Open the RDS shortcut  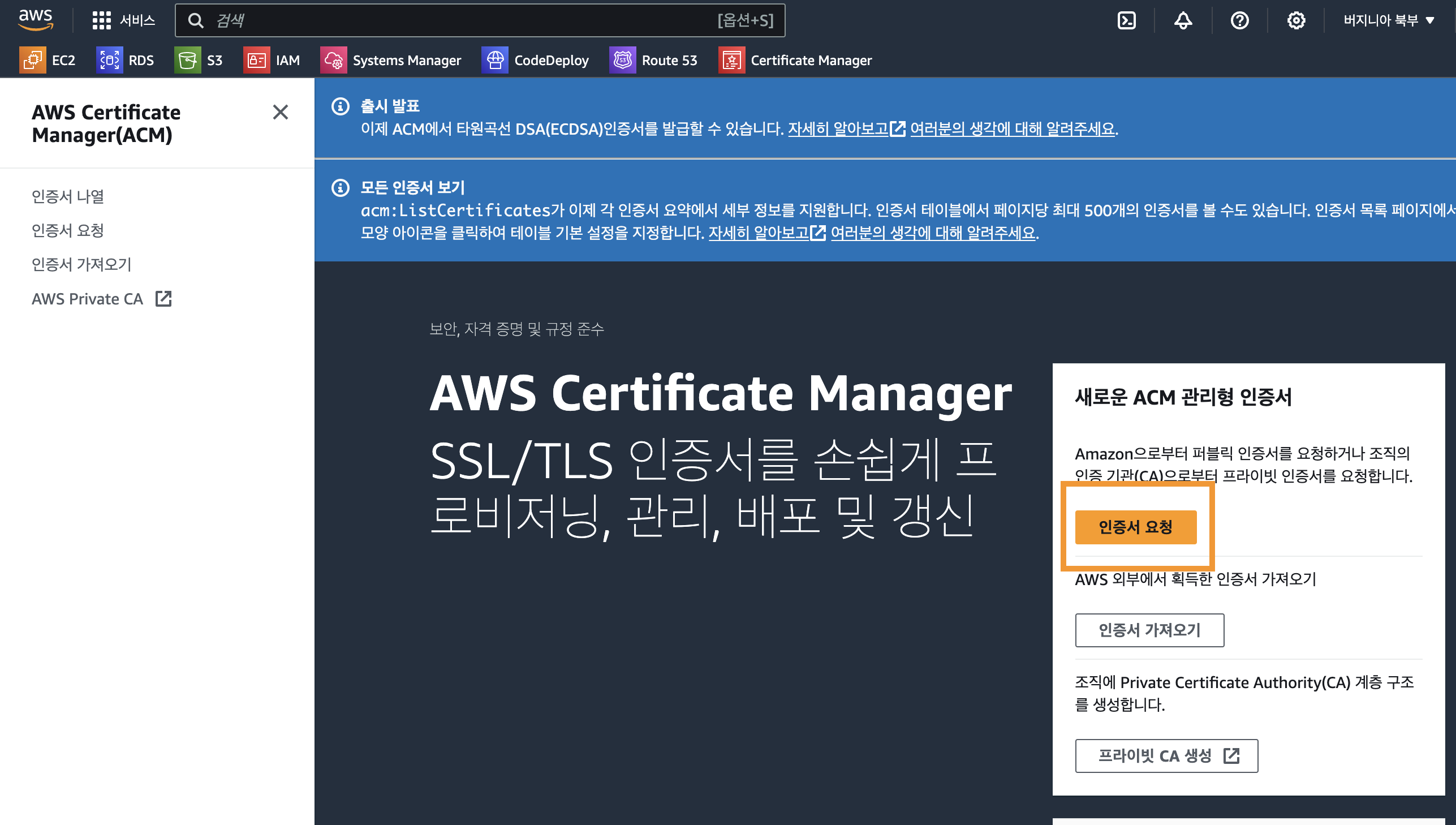(125, 60)
